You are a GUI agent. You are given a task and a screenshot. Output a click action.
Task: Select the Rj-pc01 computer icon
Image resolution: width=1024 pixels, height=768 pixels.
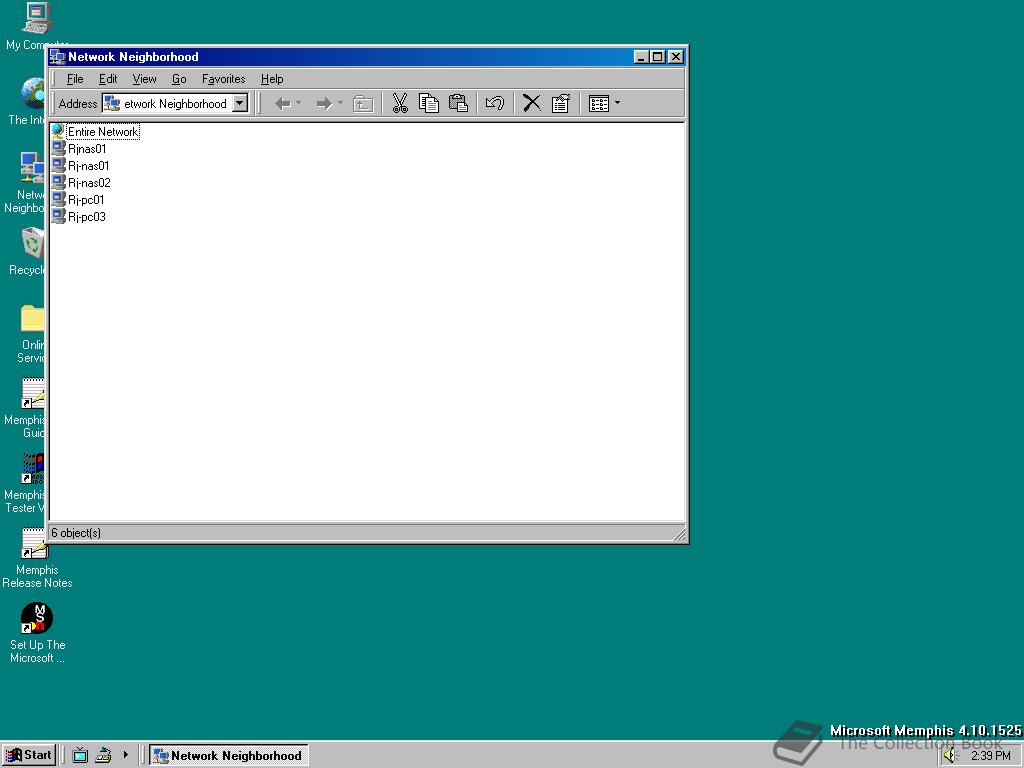(59, 199)
